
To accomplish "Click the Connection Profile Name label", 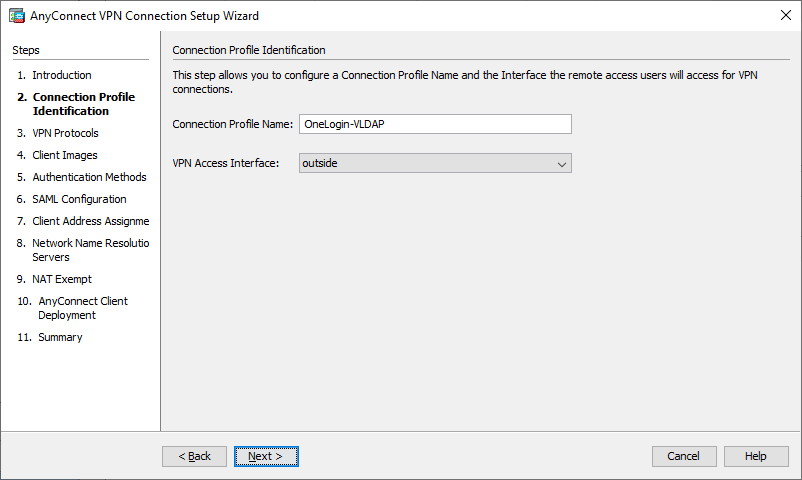I will point(233,124).
